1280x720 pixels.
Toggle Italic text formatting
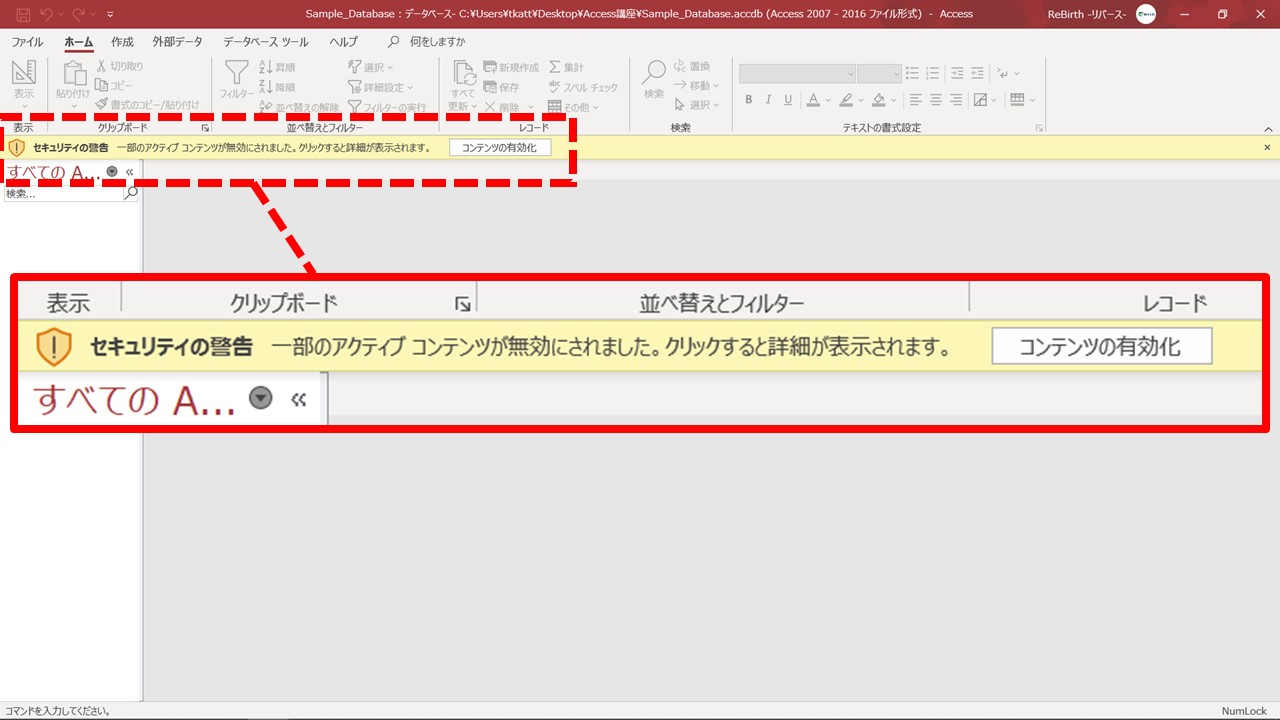click(x=768, y=100)
